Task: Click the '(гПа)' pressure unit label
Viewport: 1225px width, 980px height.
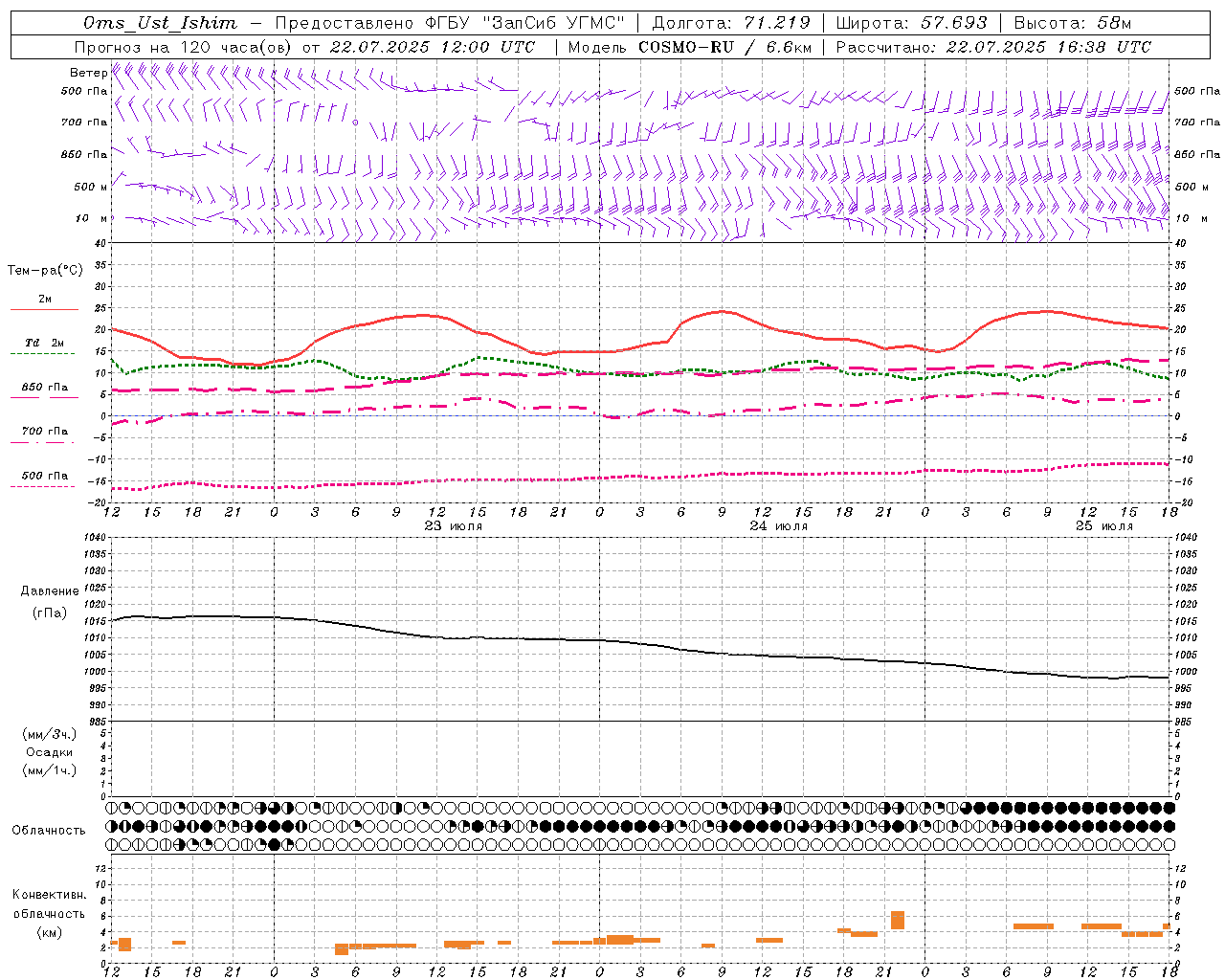Action: [x=50, y=613]
